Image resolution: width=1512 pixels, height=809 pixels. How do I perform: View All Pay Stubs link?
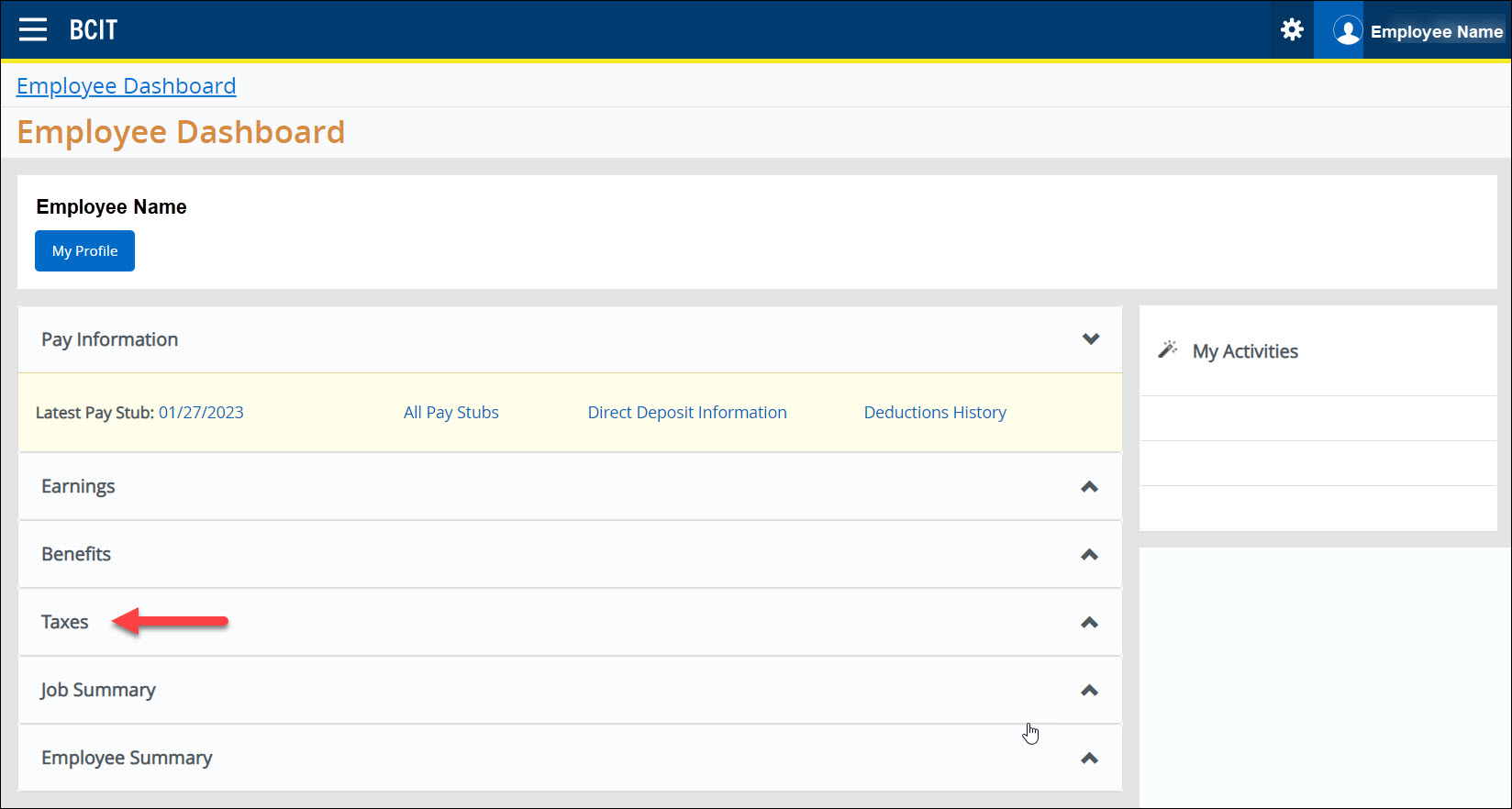tap(451, 413)
